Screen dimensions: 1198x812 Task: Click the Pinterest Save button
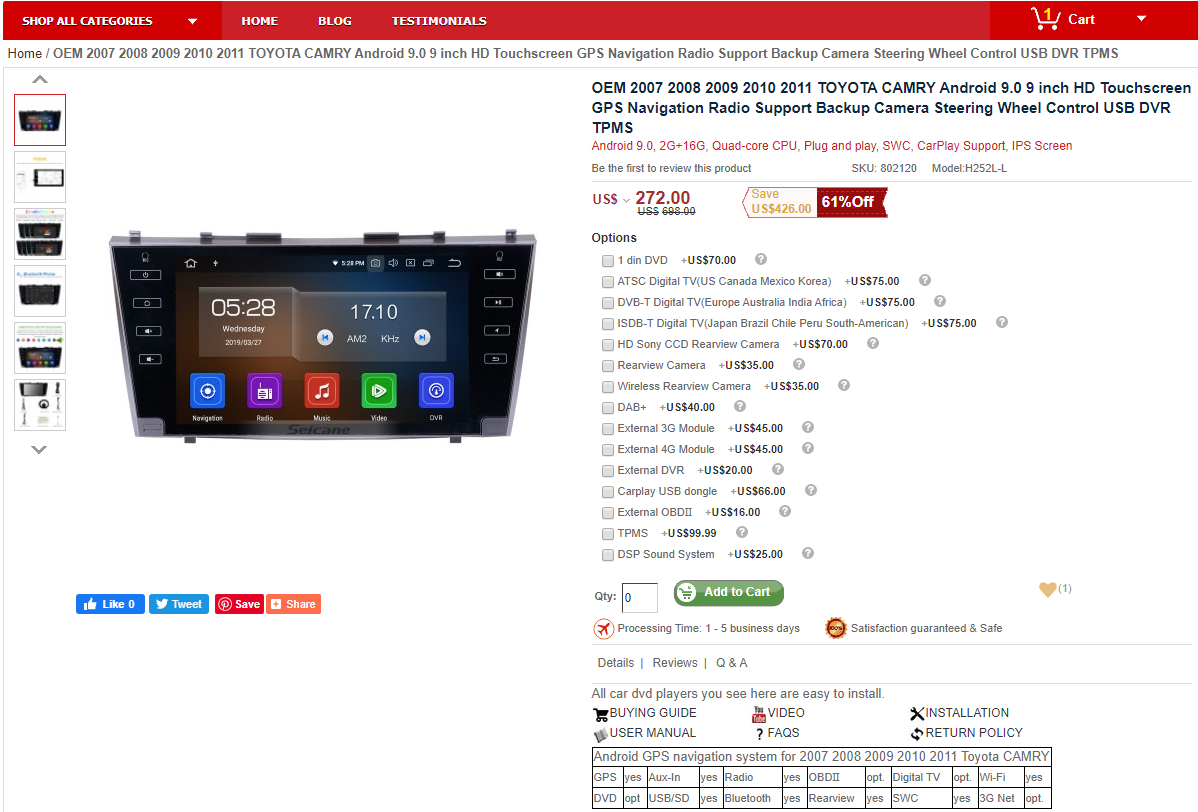tap(239, 604)
